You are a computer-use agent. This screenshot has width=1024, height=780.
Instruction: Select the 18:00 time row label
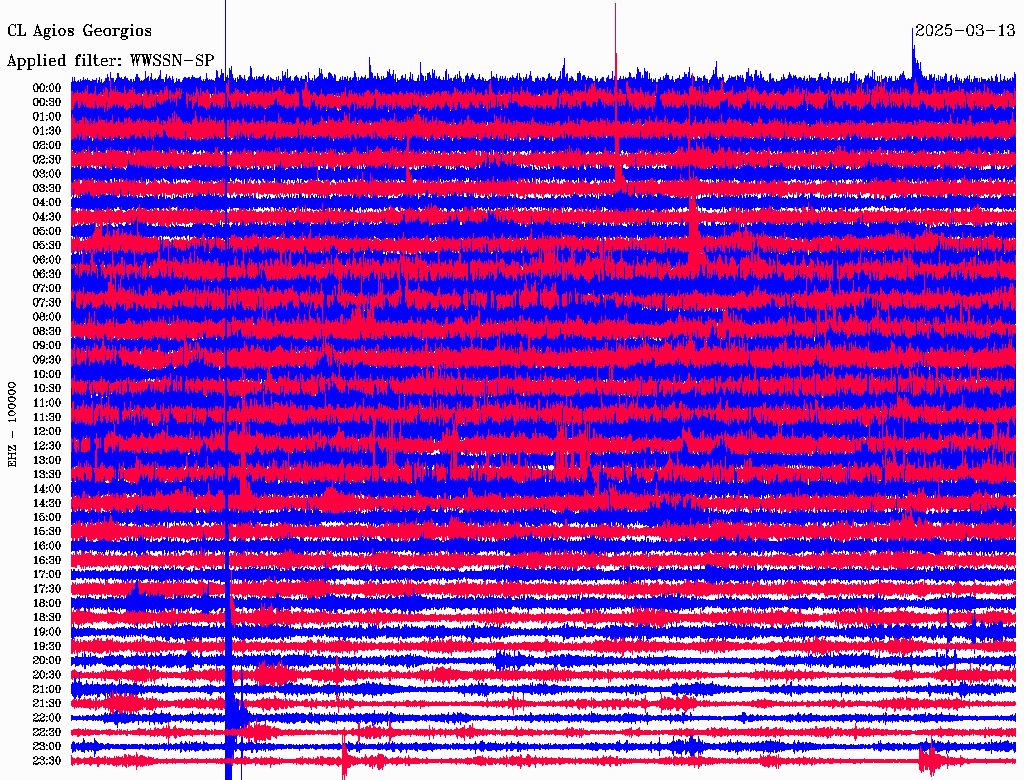click(x=47, y=604)
